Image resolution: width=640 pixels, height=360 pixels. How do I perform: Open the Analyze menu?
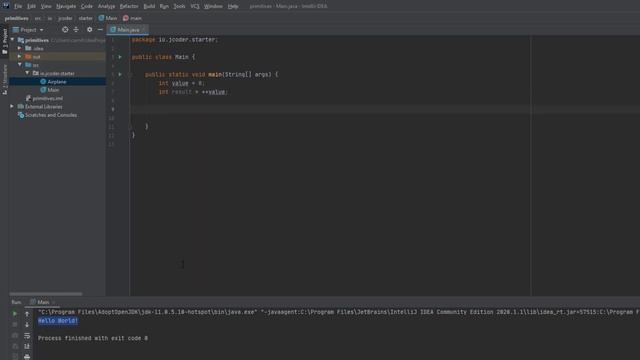click(x=107, y=6)
